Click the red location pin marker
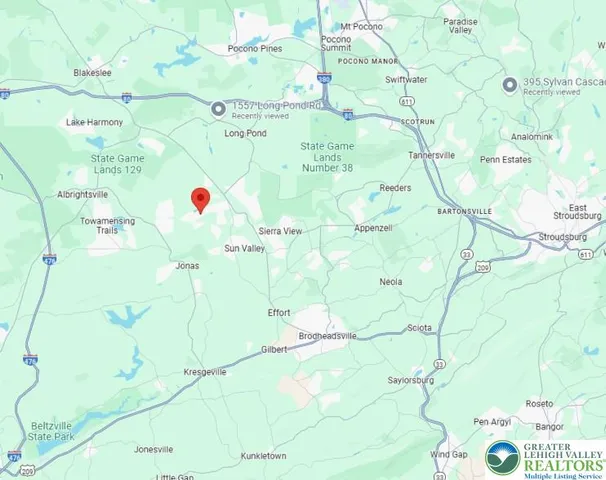This screenshot has height=480, width=606. (201, 201)
